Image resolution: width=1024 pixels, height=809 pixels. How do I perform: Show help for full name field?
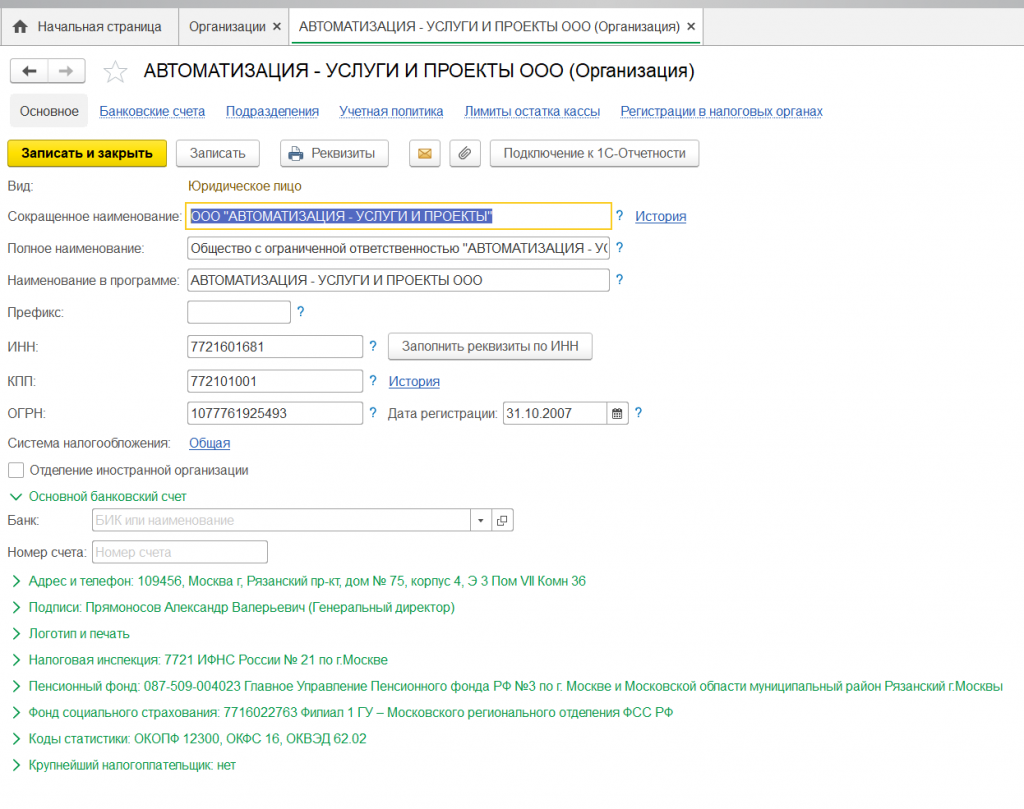[x=619, y=247]
